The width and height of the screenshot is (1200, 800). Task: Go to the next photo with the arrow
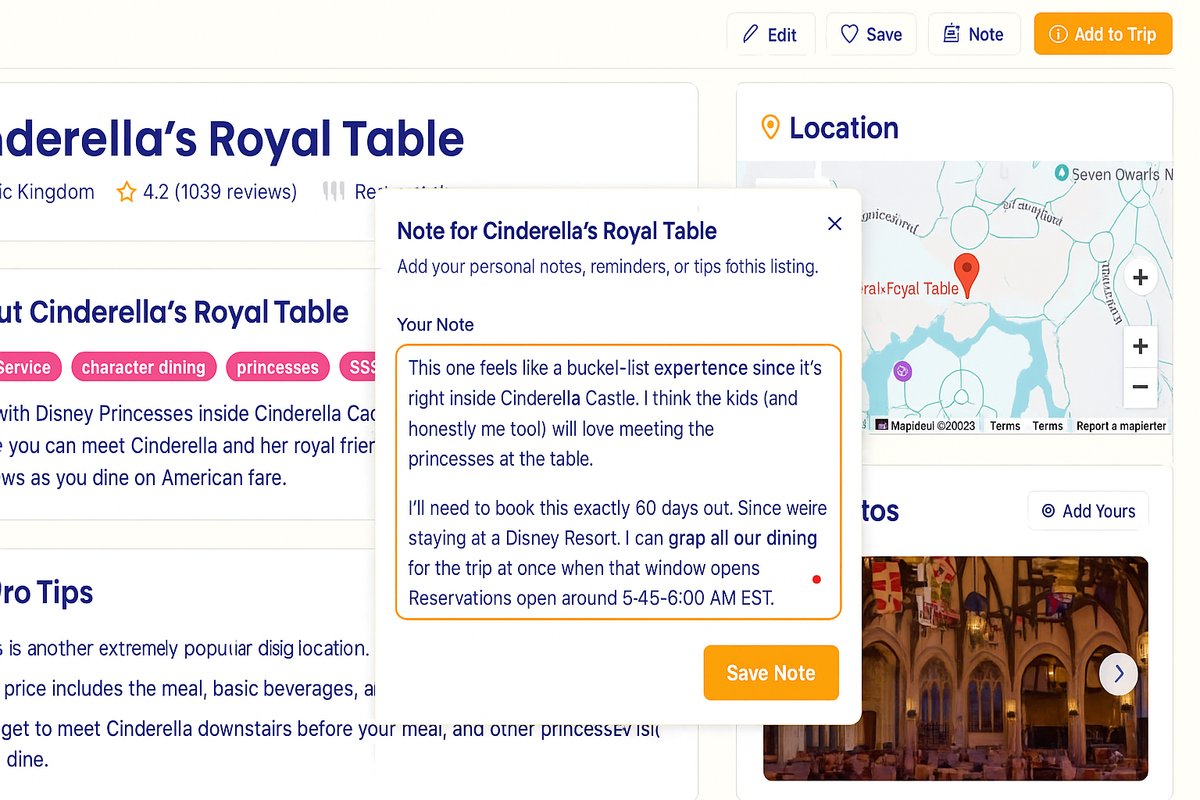coord(1119,674)
